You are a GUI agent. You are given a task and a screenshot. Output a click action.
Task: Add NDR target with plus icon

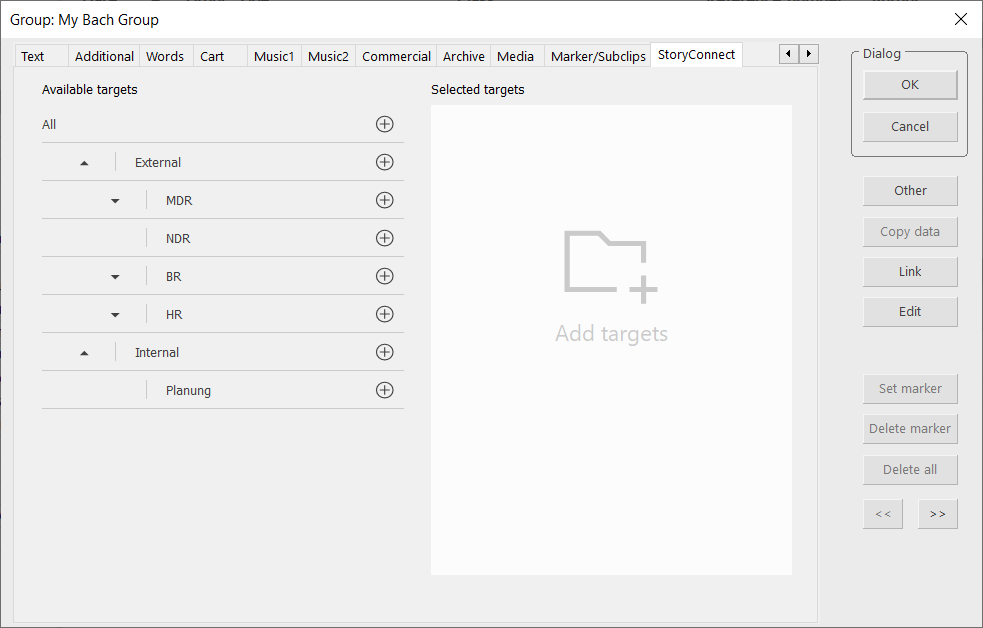[x=384, y=238]
